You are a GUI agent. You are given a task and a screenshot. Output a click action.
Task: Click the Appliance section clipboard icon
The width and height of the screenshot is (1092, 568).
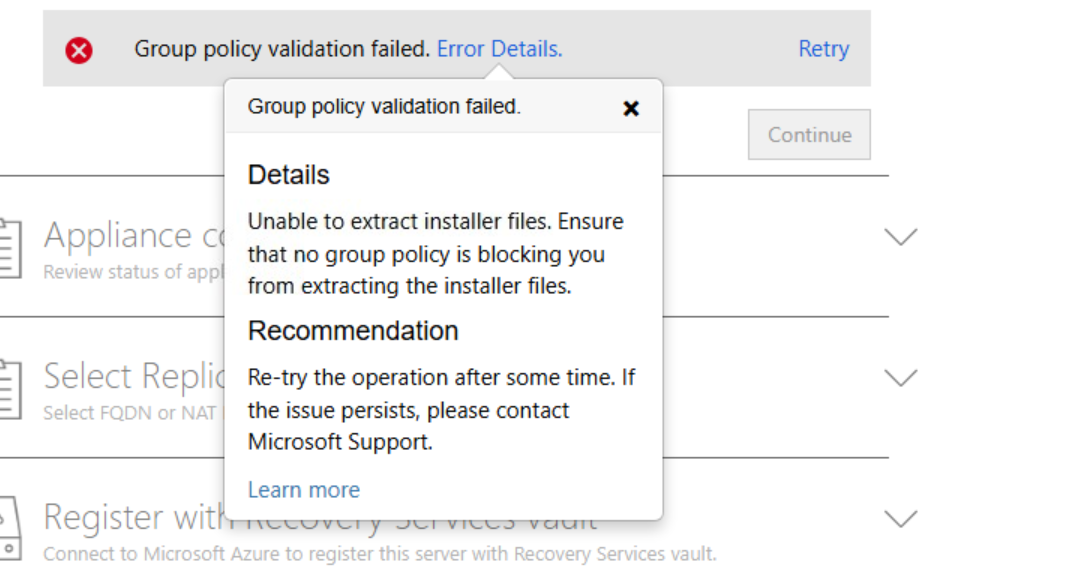8,247
